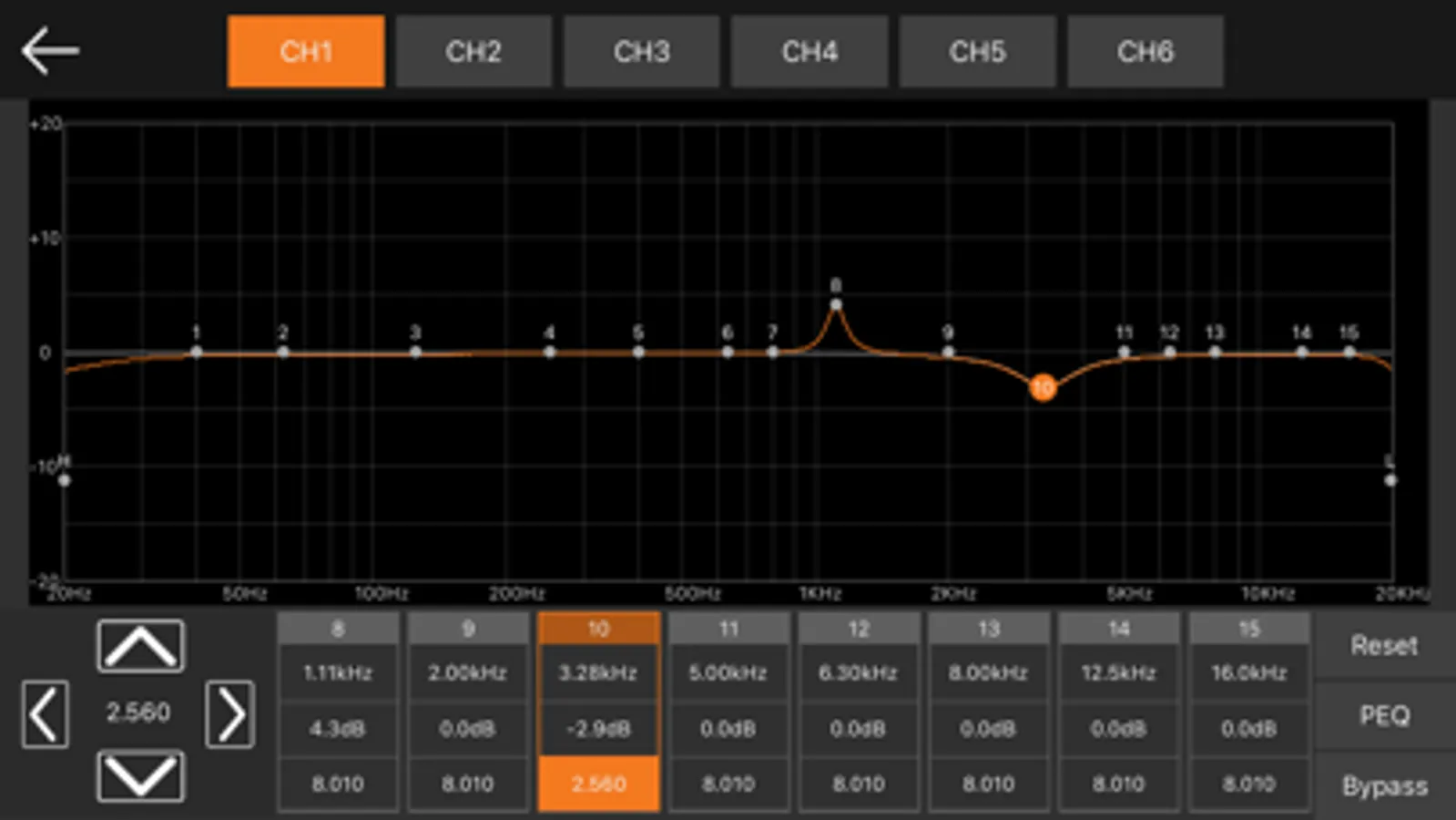Viewport: 1456px width, 820px height.
Task: Go back with the left arrow icon
Action: (50, 51)
